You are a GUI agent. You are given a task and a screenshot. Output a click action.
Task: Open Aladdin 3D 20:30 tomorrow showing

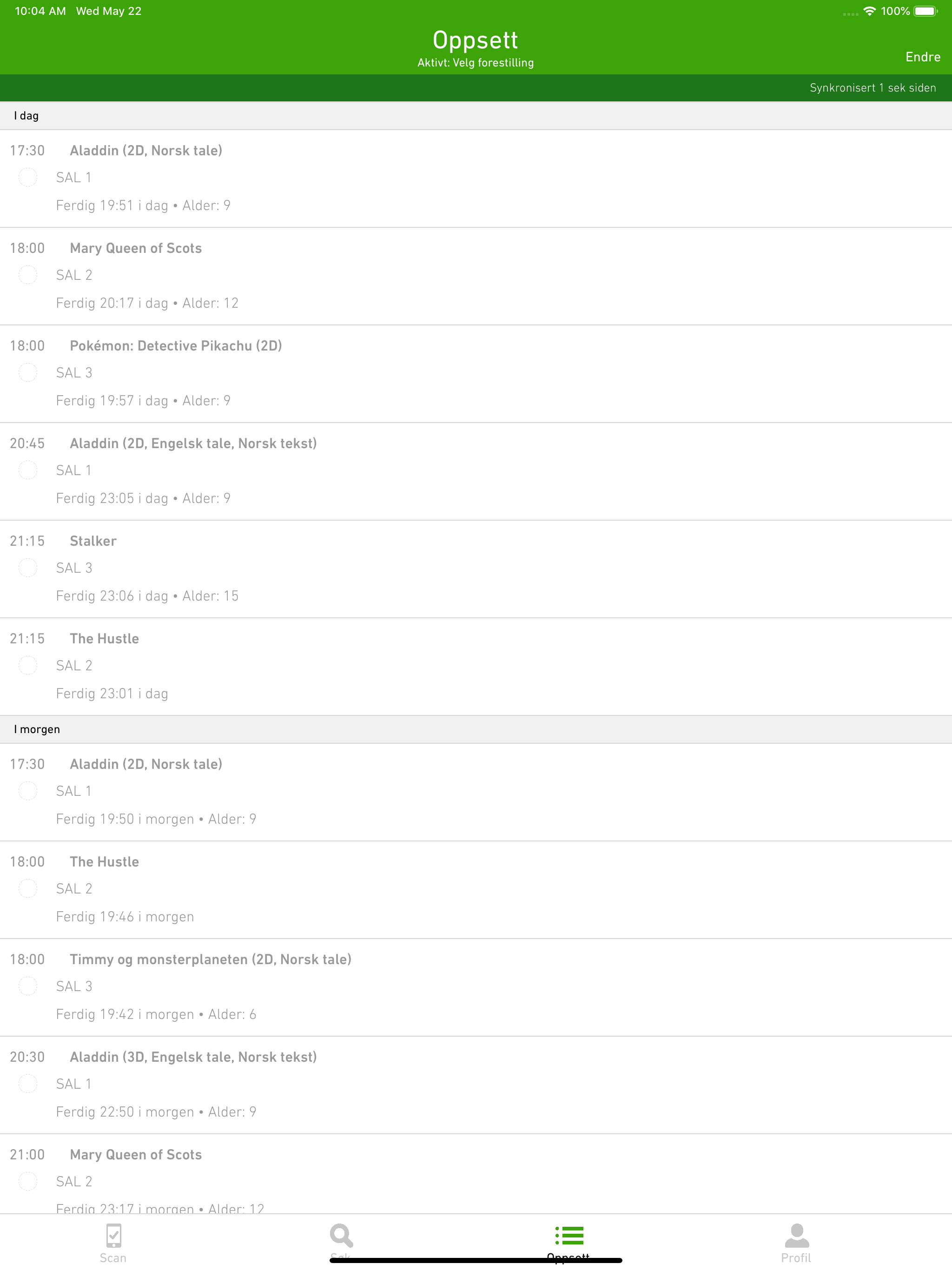(476, 1085)
